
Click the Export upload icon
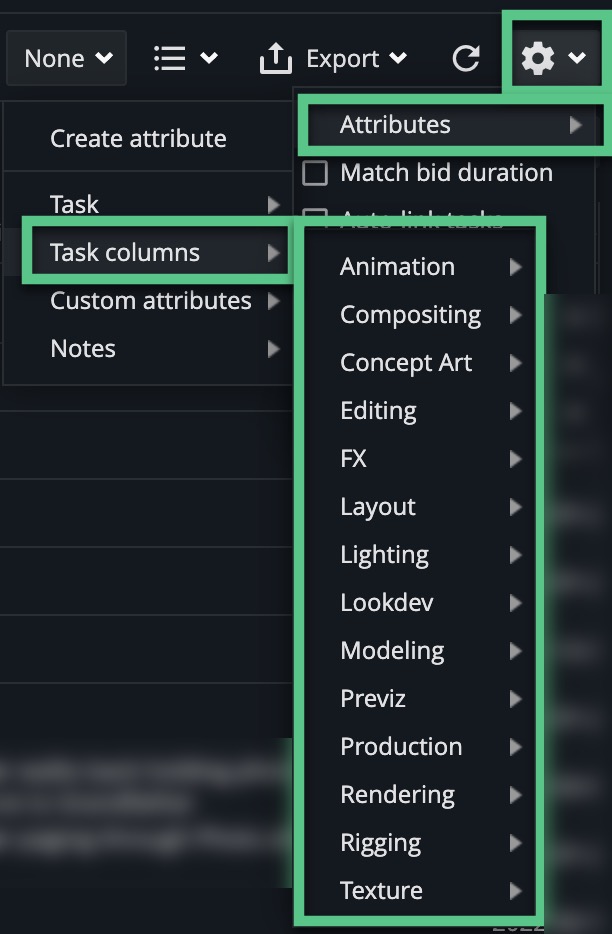(x=275, y=58)
